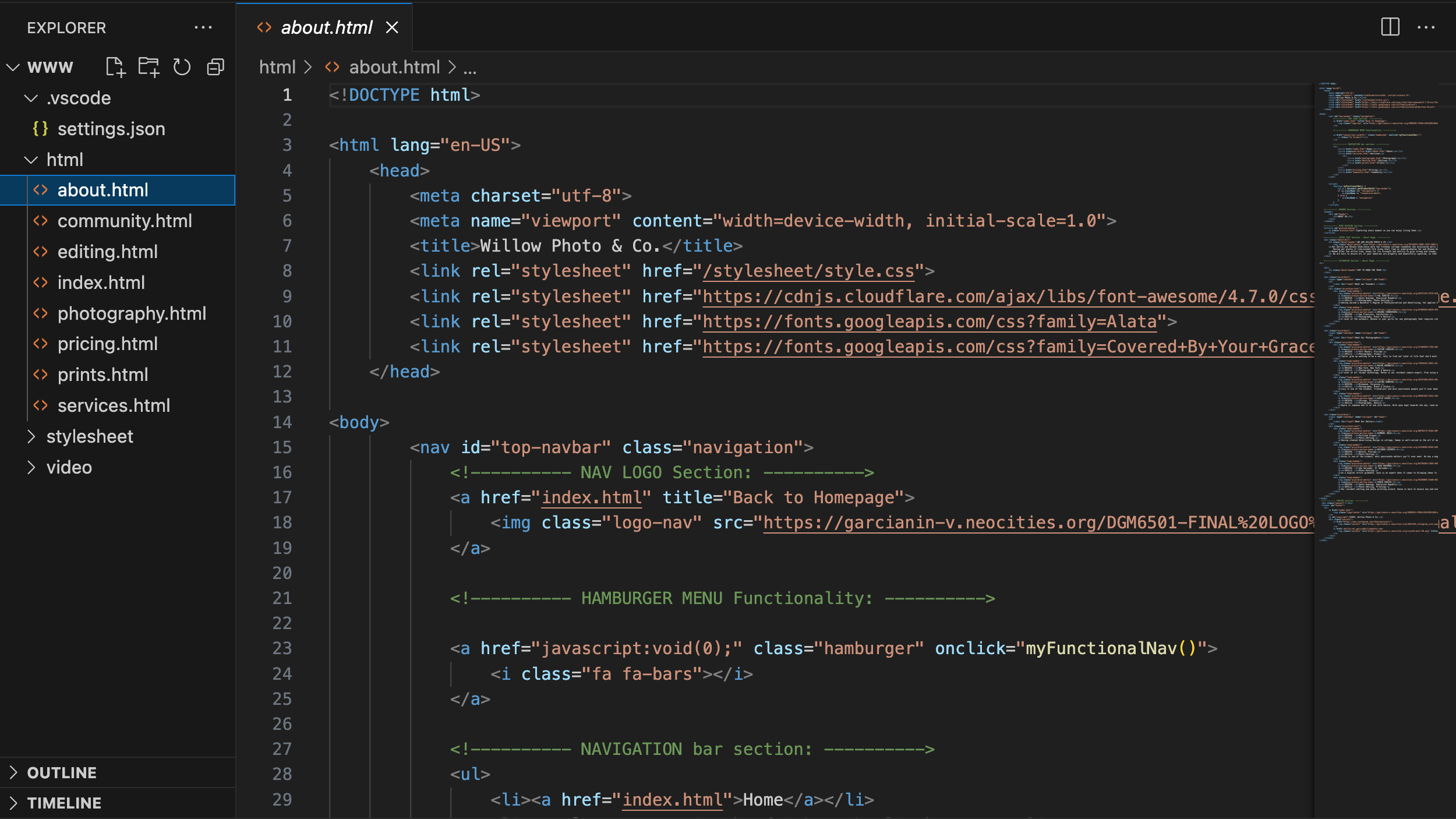The width and height of the screenshot is (1456, 819).
Task: Click the /stylesheet/style.css link on line 8
Action: coord(808,271)
